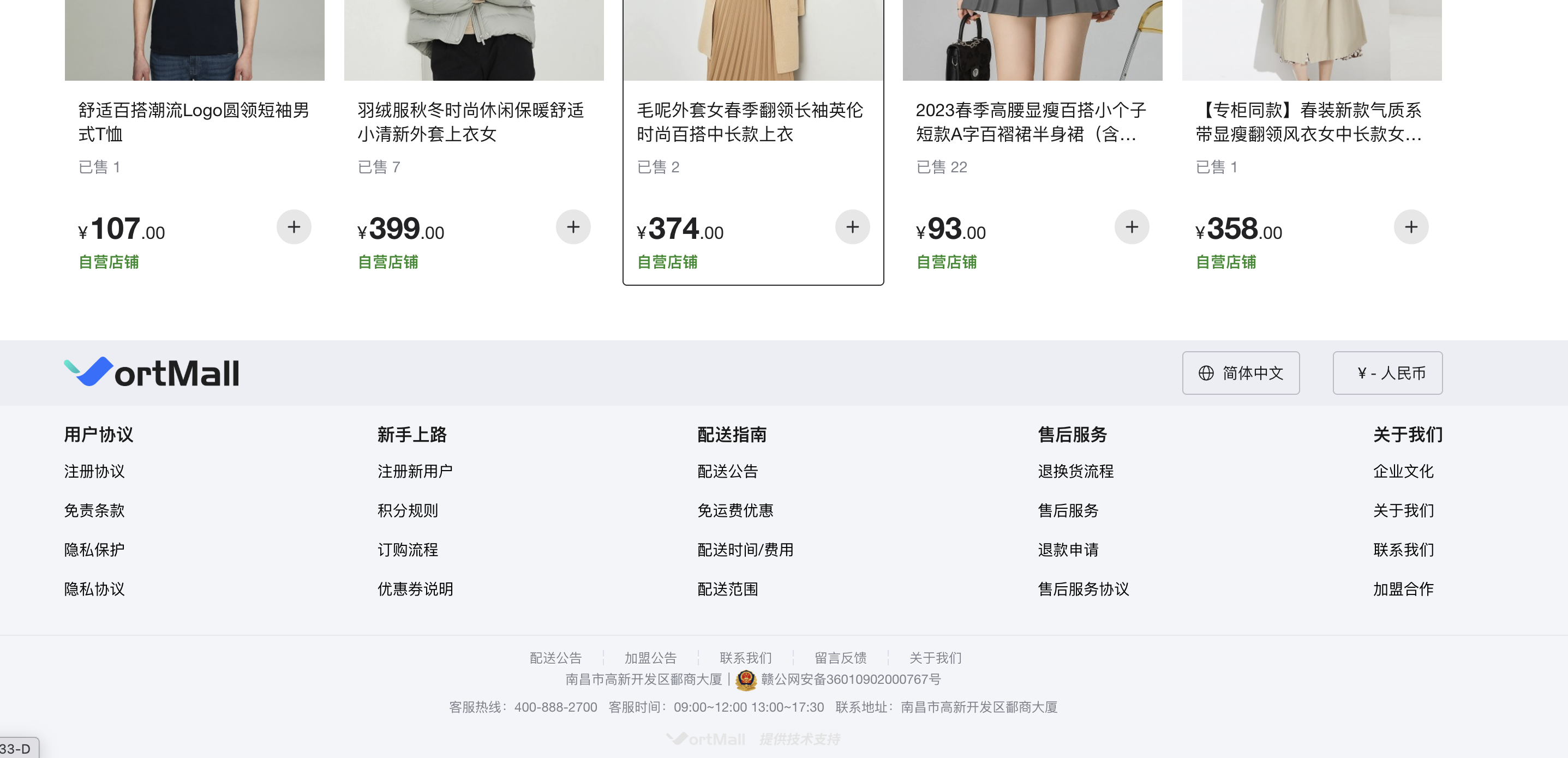Click 加盟公告 in bottom footer bar

click(x=651, y=658)
